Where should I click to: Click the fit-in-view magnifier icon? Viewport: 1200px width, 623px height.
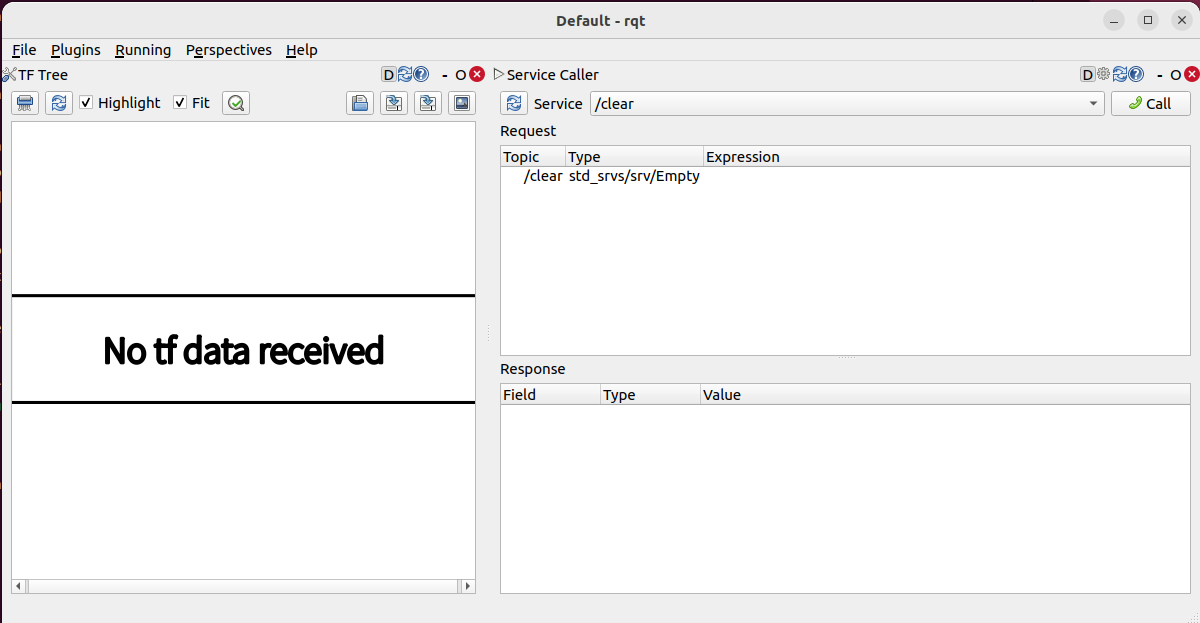point(236,103)
